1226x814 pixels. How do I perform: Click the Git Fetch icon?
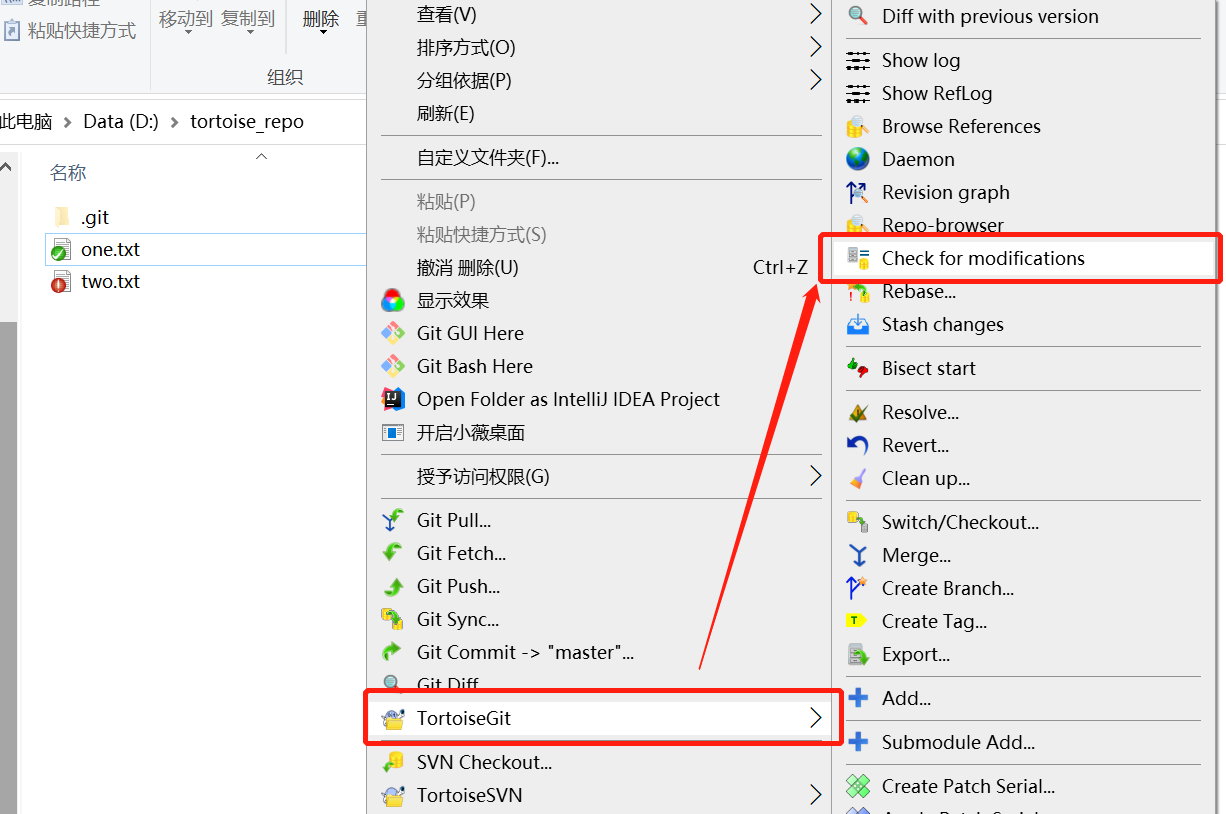point(393,554)
